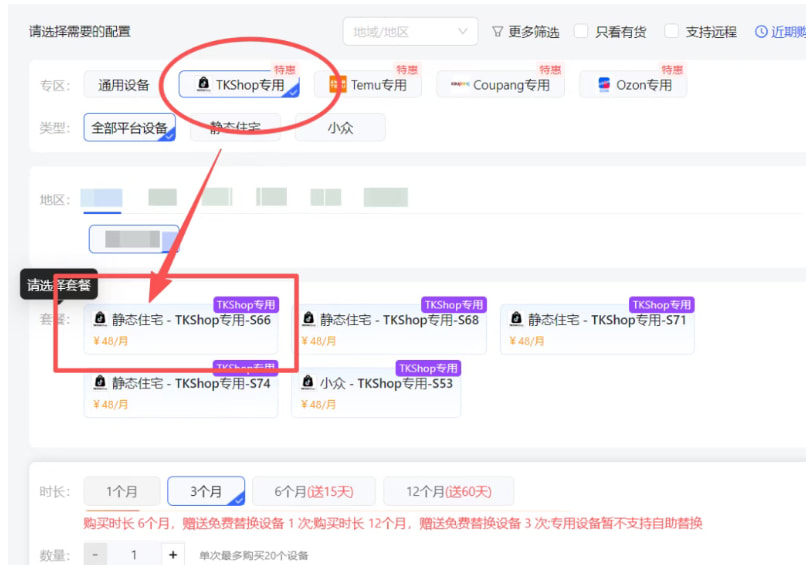806x565 pixels.
Task: Click the bag icon on S53 package
Action: (308, 382)
